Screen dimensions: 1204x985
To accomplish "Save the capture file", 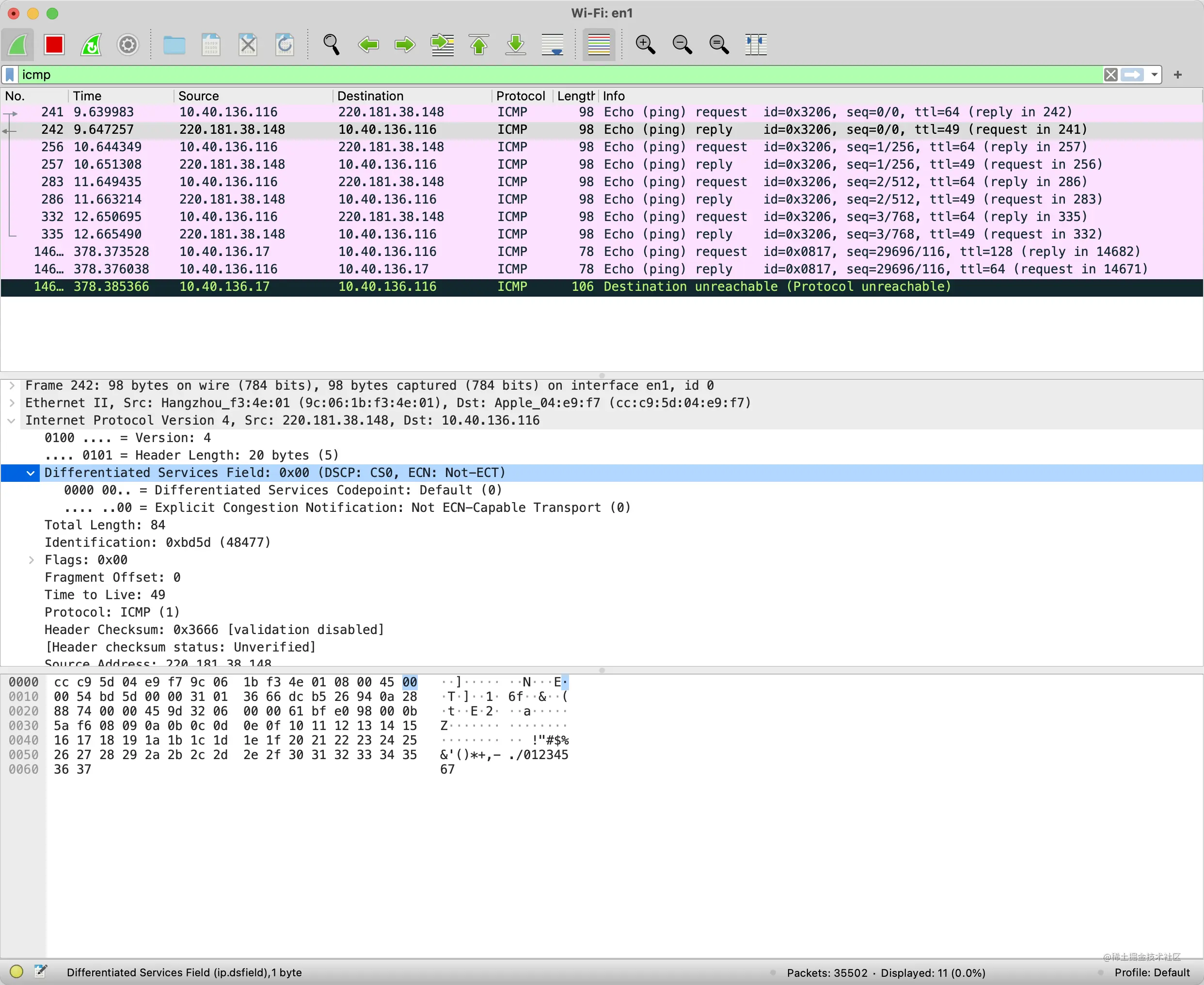I will coord(211,44).
